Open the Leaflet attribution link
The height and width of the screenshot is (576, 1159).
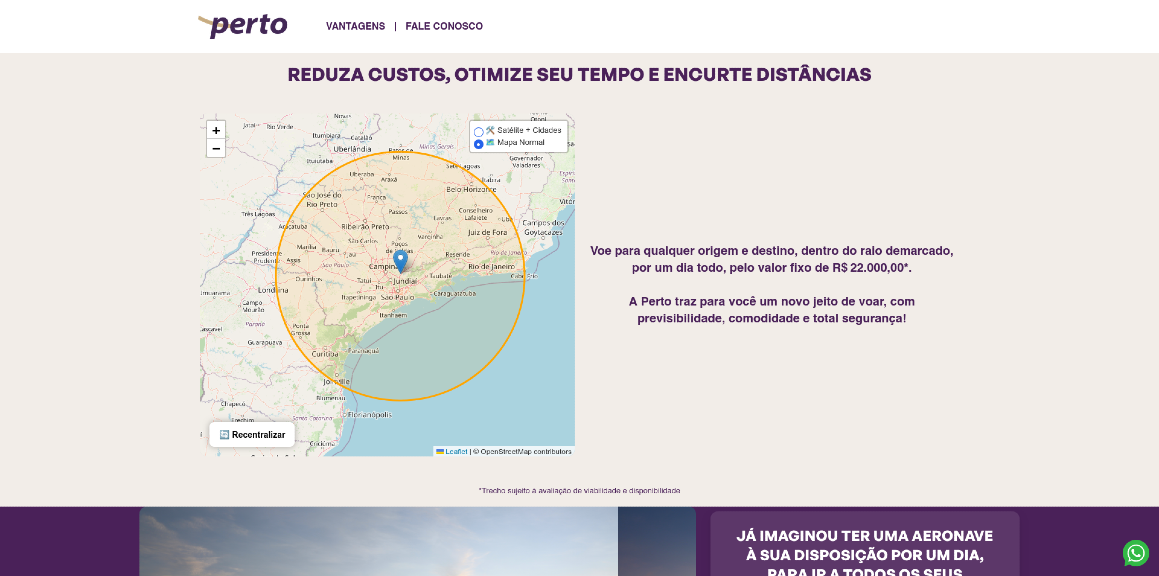(452, 452)
